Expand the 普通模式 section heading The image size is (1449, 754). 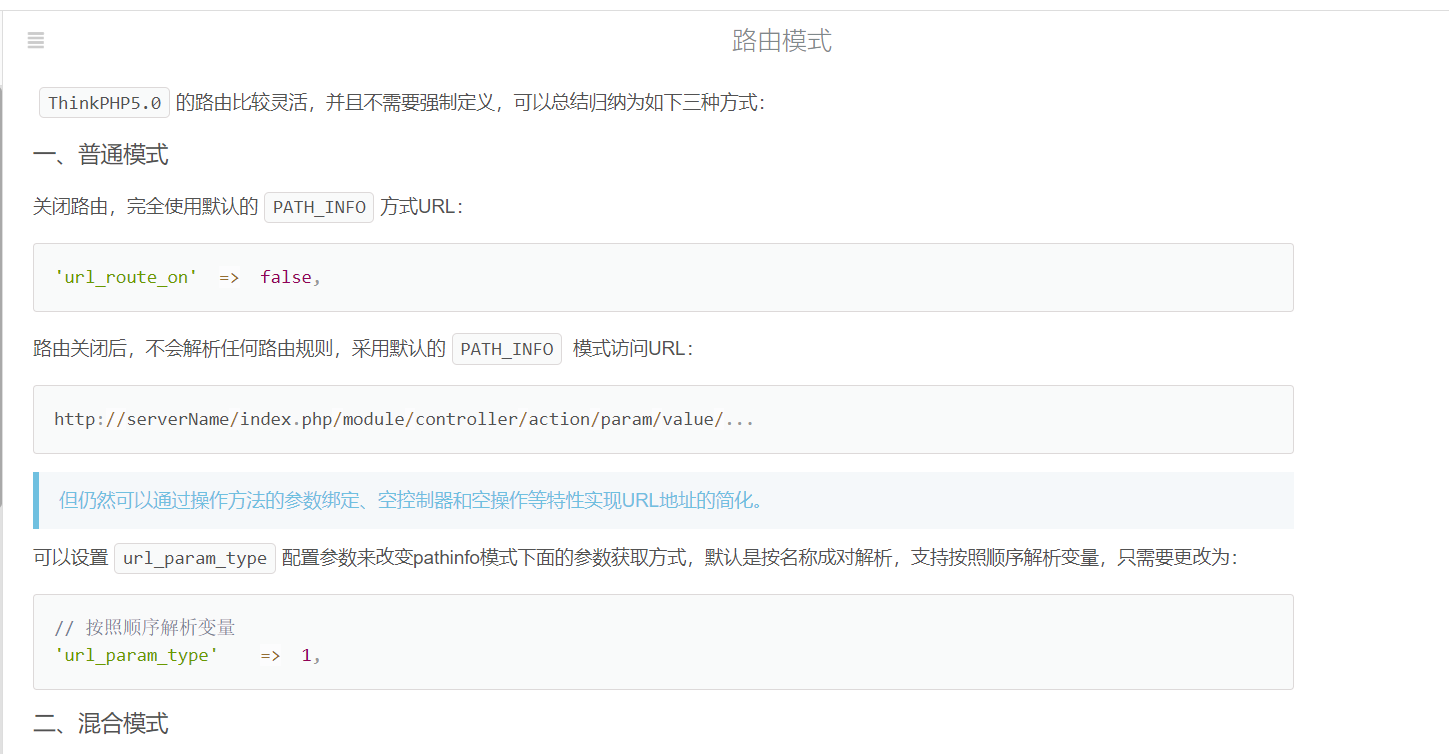tap(100, 154)
